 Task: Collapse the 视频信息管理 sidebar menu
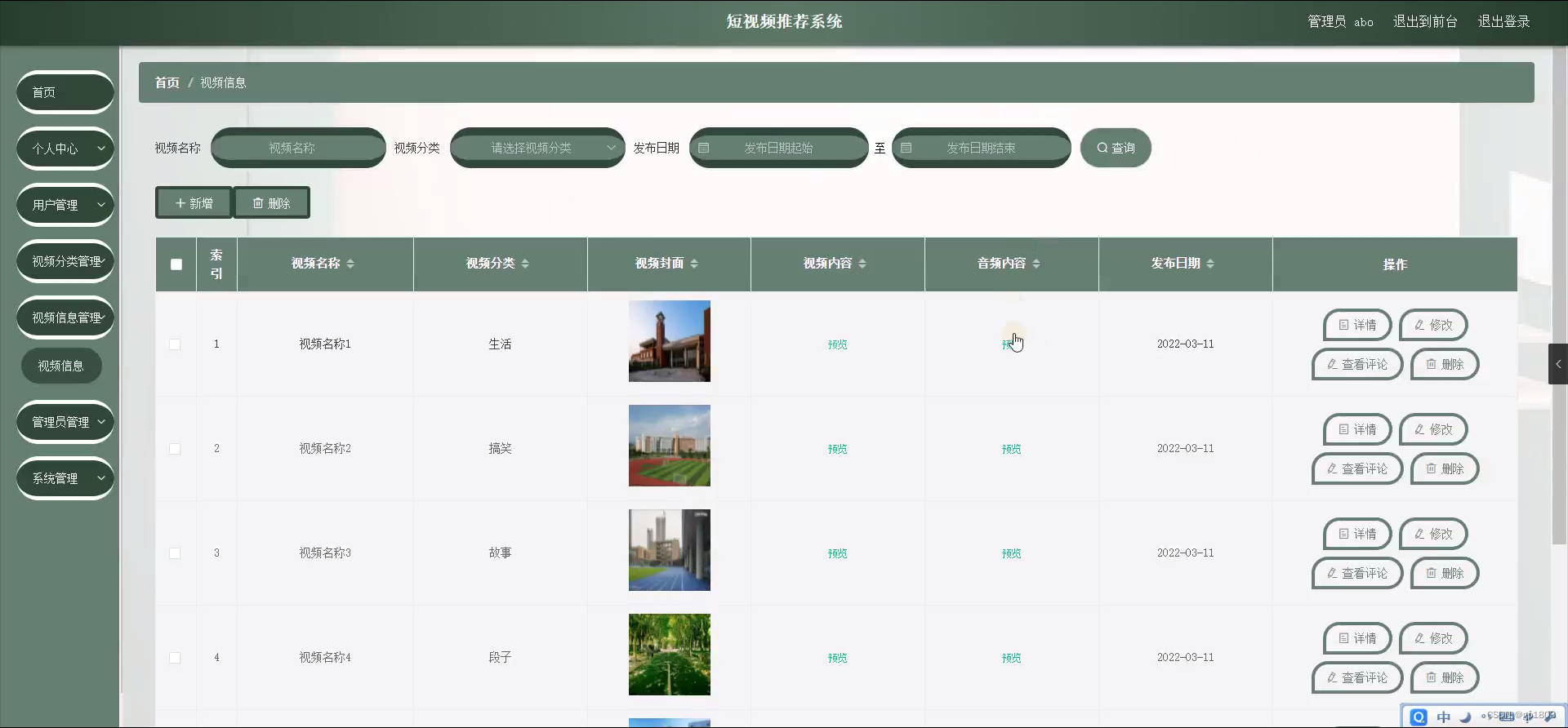tap(65, 317)
